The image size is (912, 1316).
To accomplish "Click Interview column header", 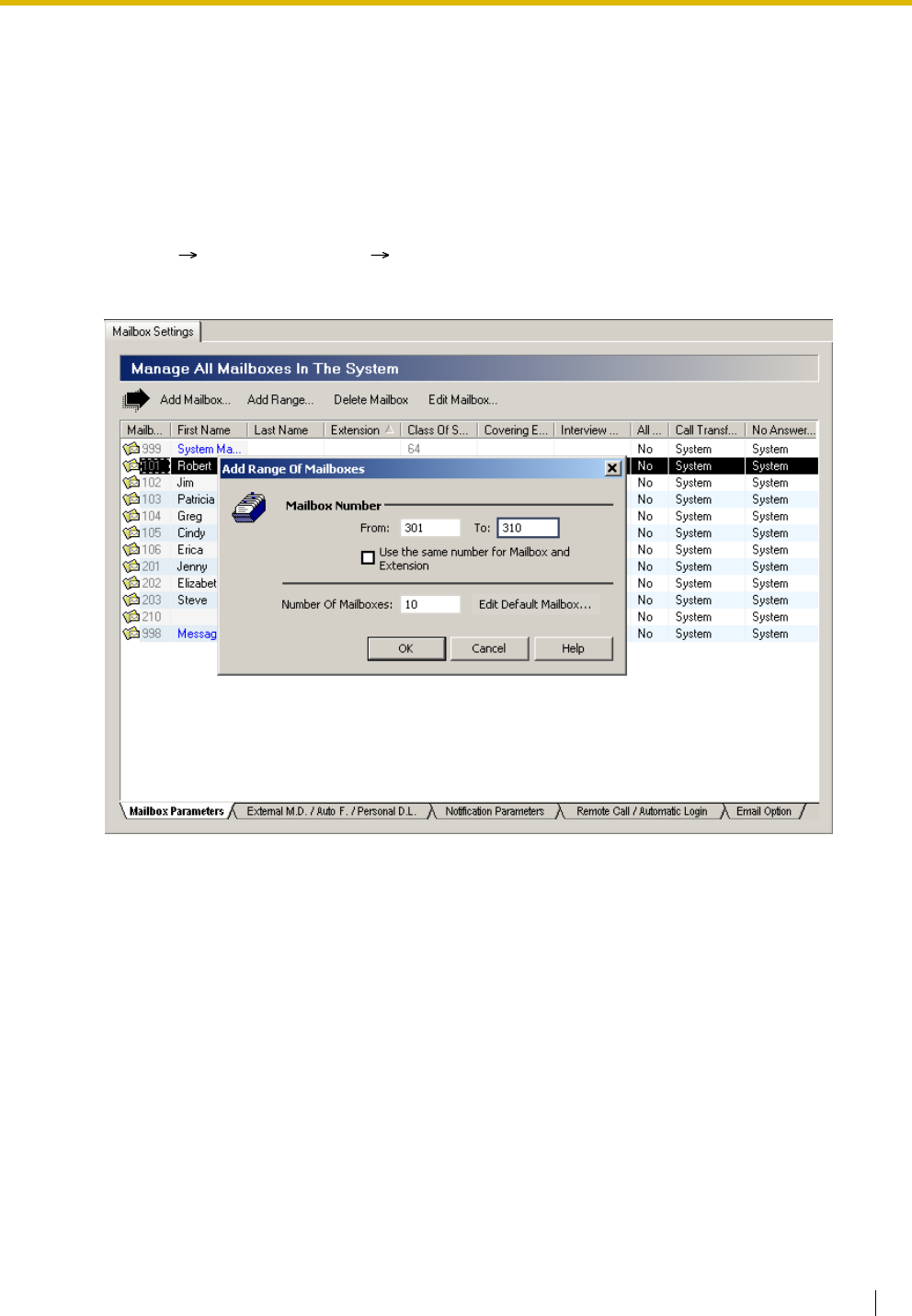I will (591, 429).
